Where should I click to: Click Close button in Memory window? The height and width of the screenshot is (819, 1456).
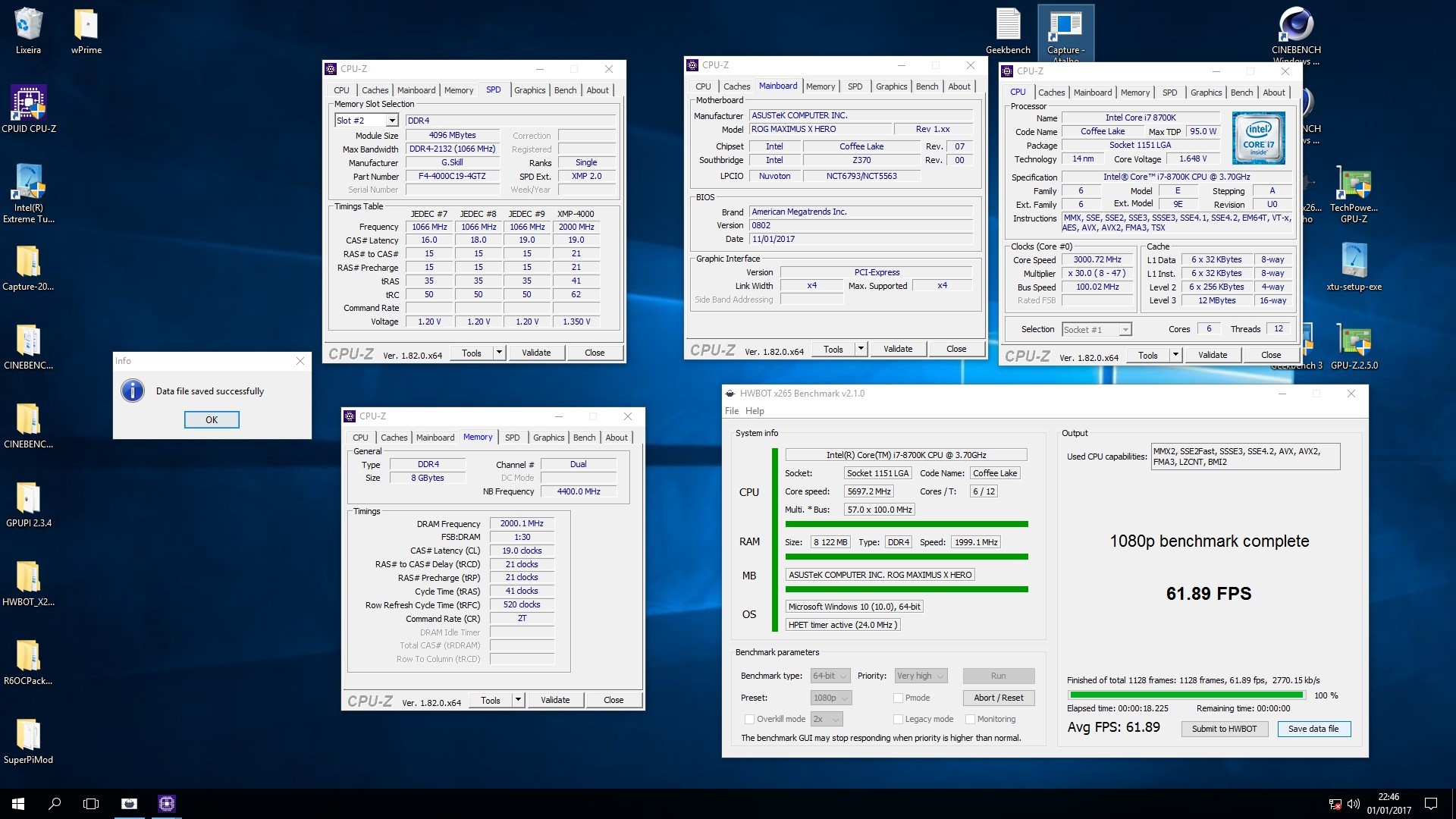pyautogui.click(x=613, y=700)
